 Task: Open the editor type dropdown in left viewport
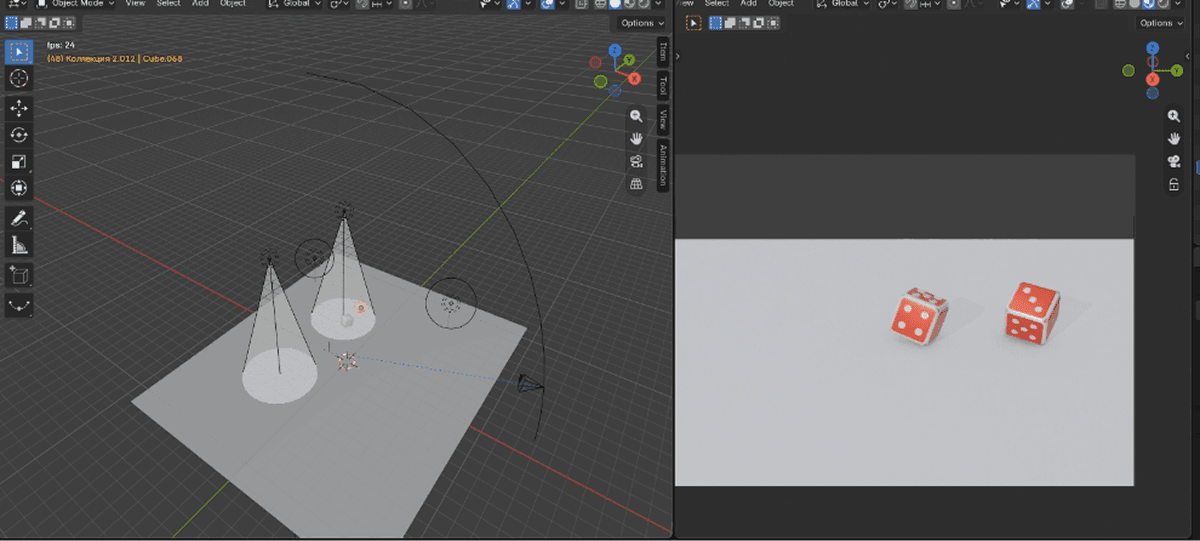point(16,4)
